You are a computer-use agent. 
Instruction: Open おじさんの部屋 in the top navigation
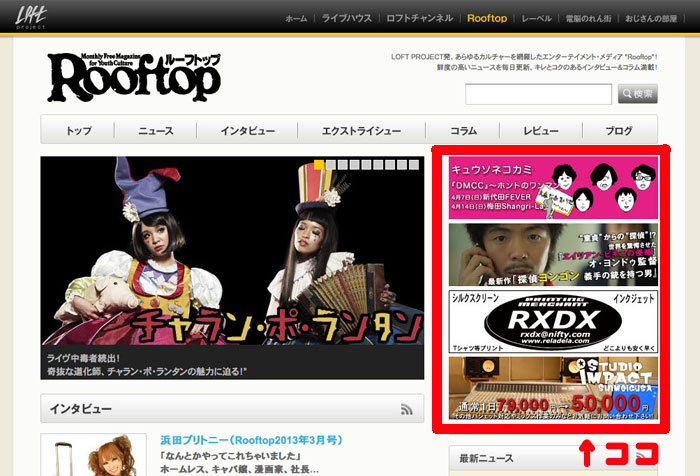pos(651,19)
